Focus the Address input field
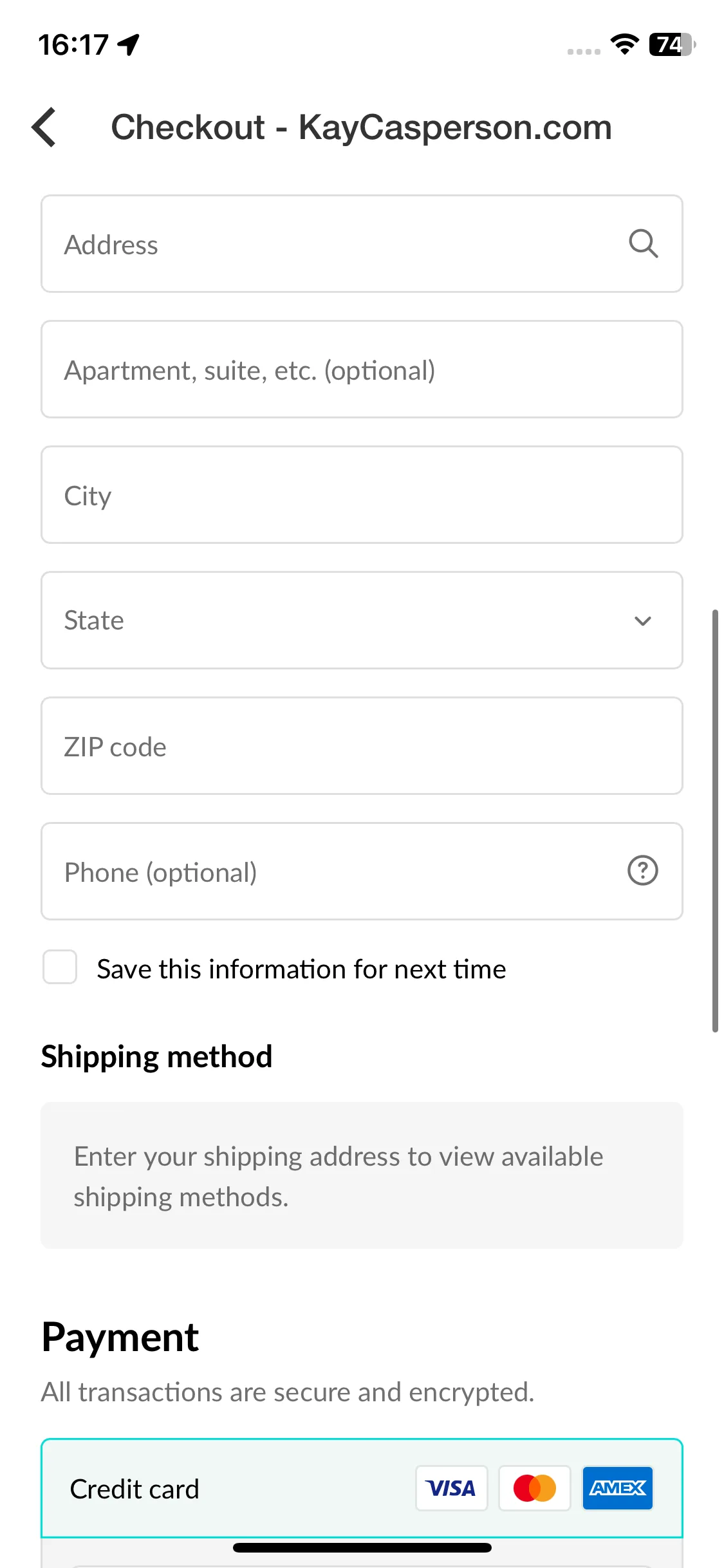The width and height of the screenshot is (724, 1568). coord(362,244)
